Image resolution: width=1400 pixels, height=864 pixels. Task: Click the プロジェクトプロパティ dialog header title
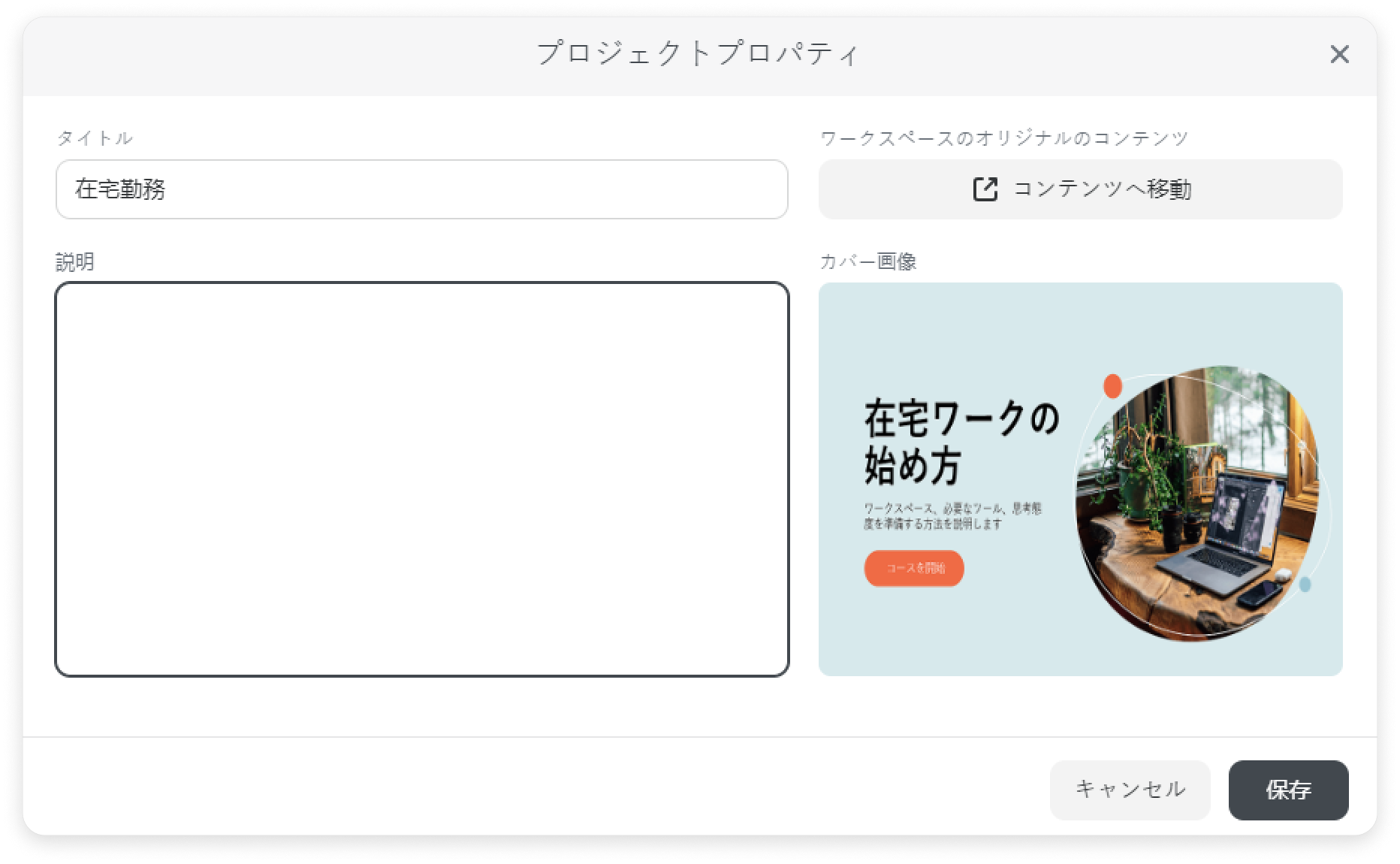[698, 54]
